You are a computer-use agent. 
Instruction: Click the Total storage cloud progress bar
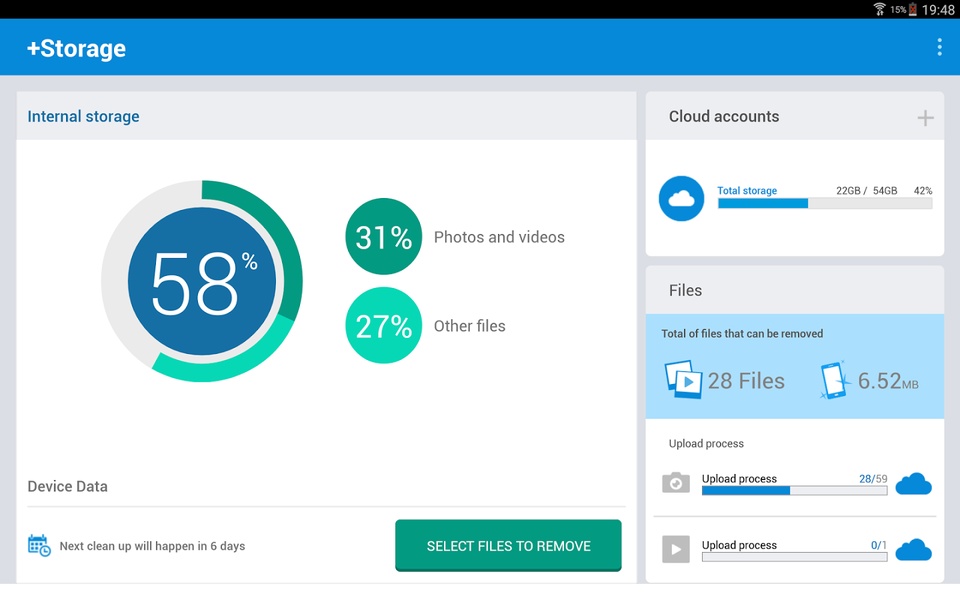pyautogui.click(x=825, y=204)
